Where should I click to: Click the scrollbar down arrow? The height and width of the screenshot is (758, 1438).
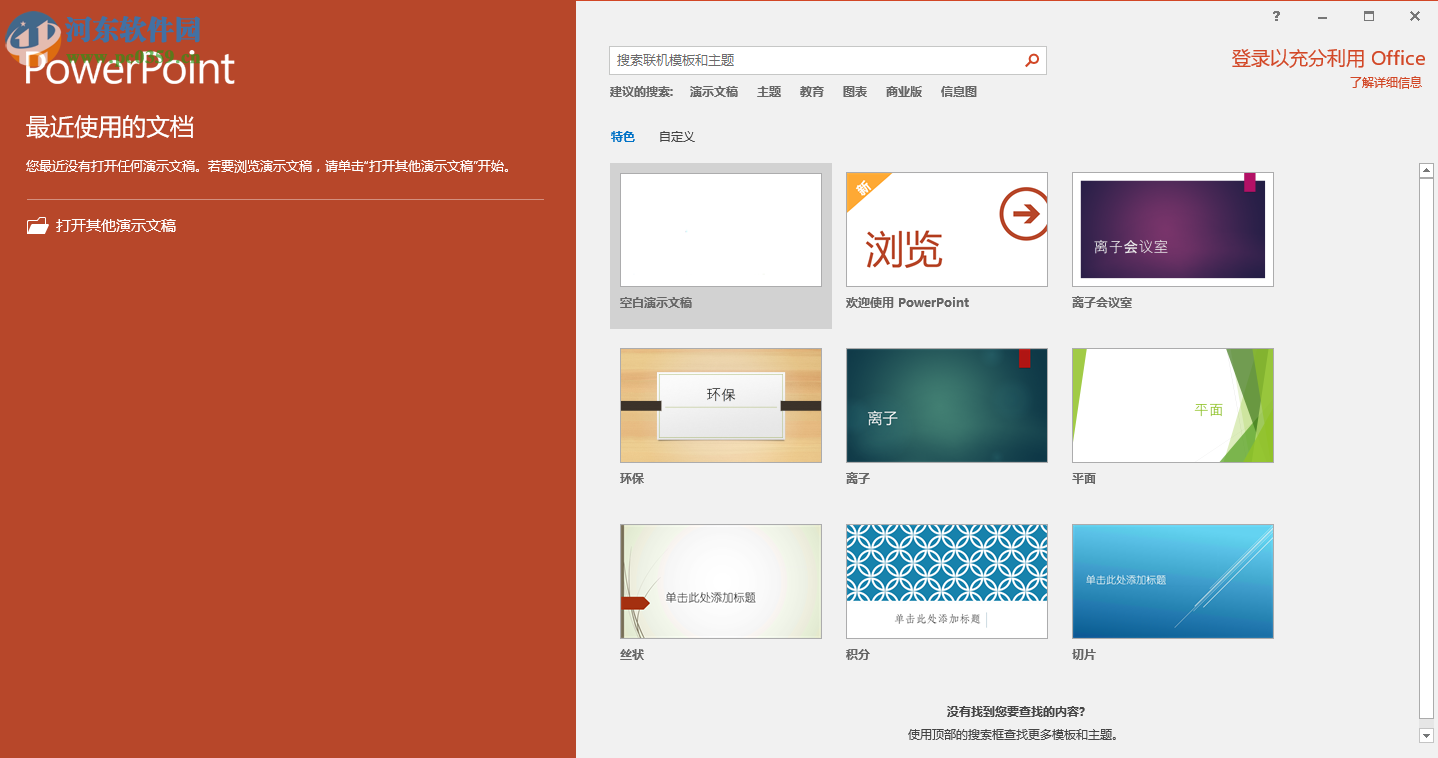click(1427, 737)
